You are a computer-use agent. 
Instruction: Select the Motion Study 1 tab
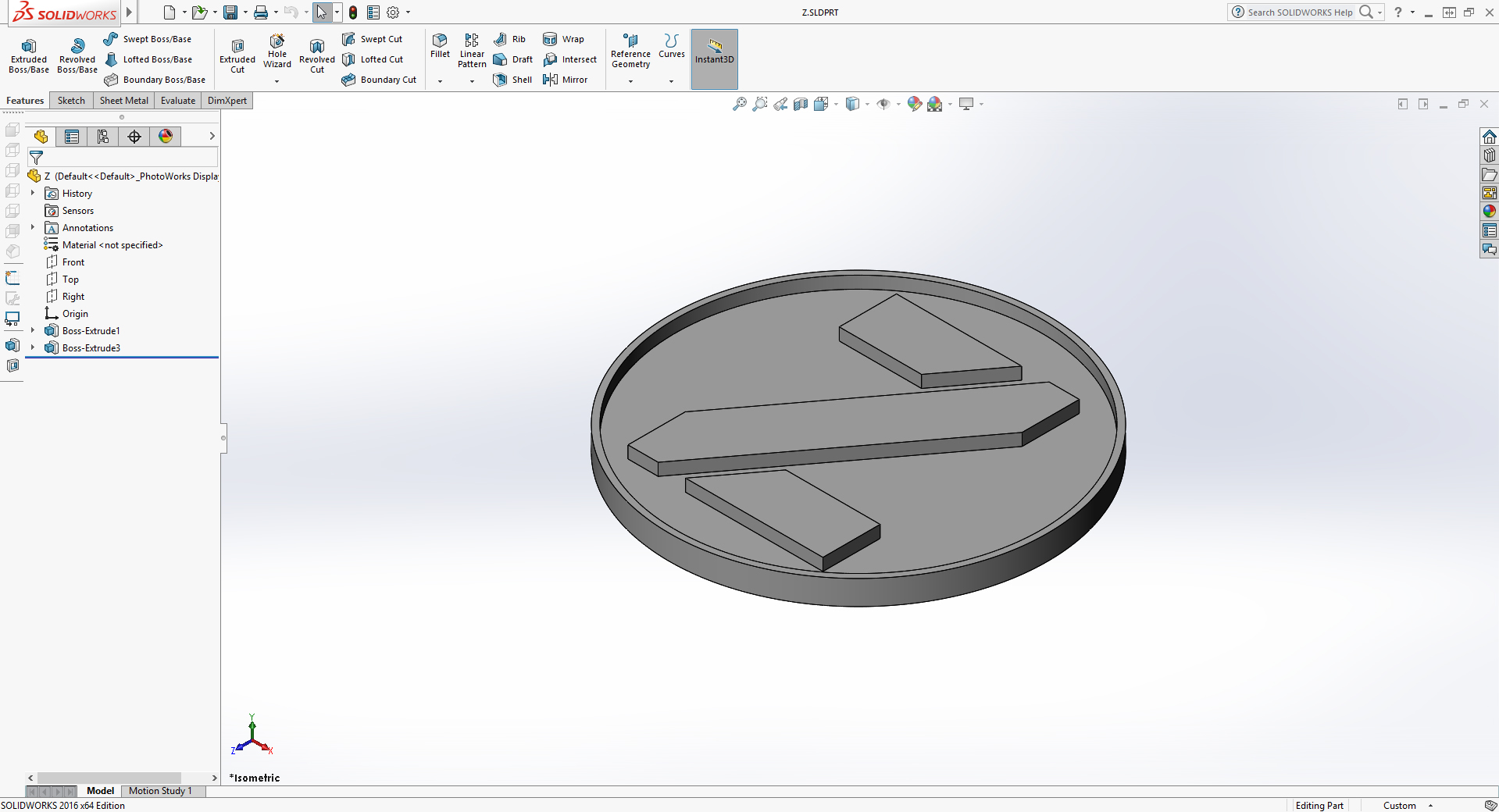[160, 791]
